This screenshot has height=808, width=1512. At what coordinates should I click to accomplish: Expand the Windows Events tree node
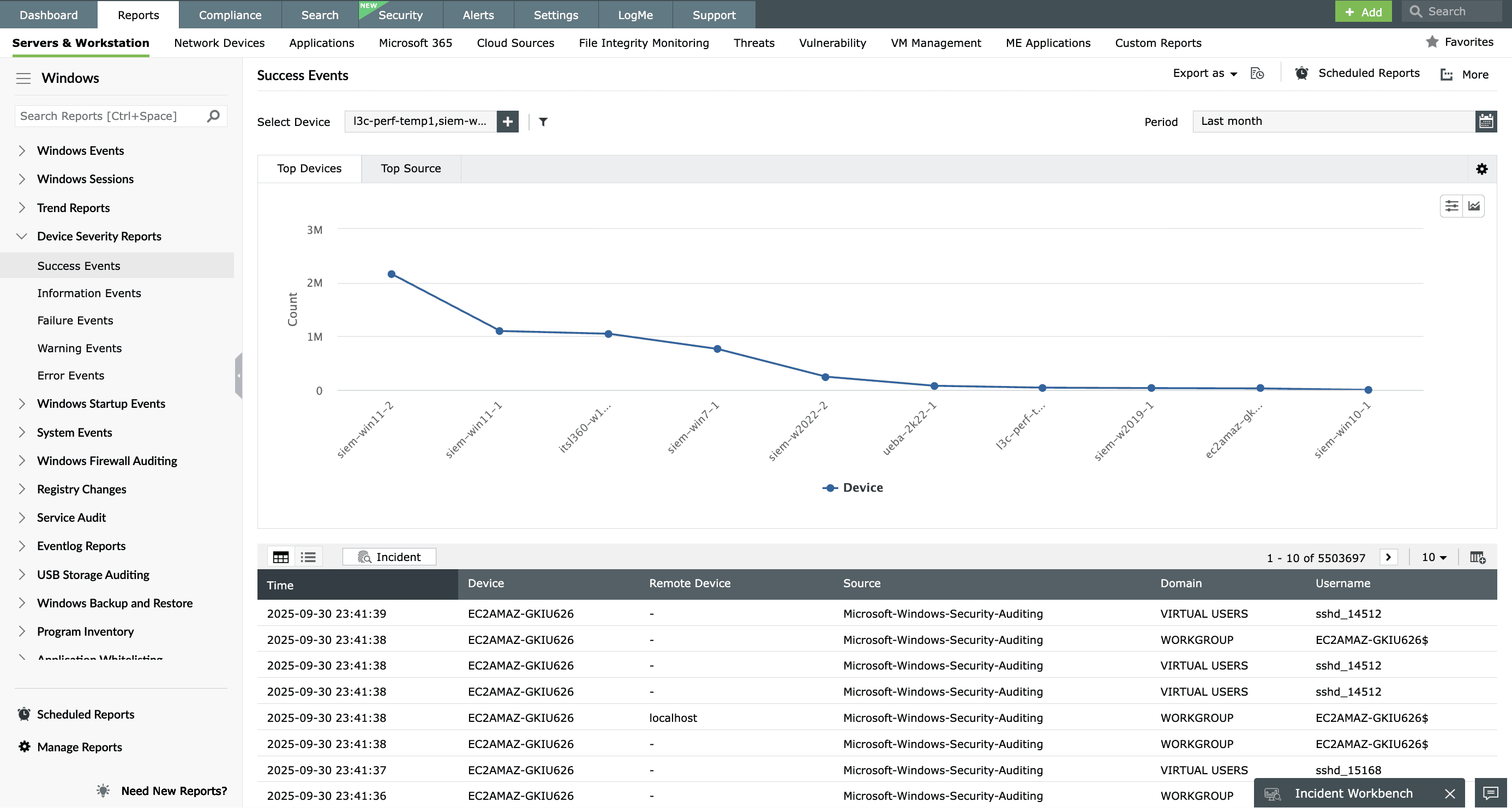pyautogui.click(x=22, y=151)
